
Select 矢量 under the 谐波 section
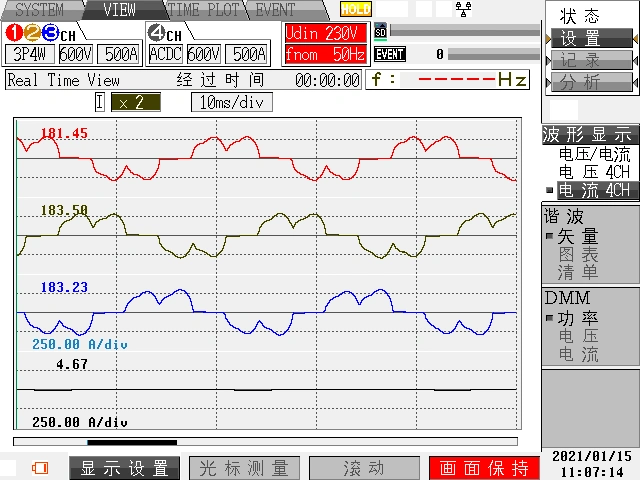click(x=578, y=237)
